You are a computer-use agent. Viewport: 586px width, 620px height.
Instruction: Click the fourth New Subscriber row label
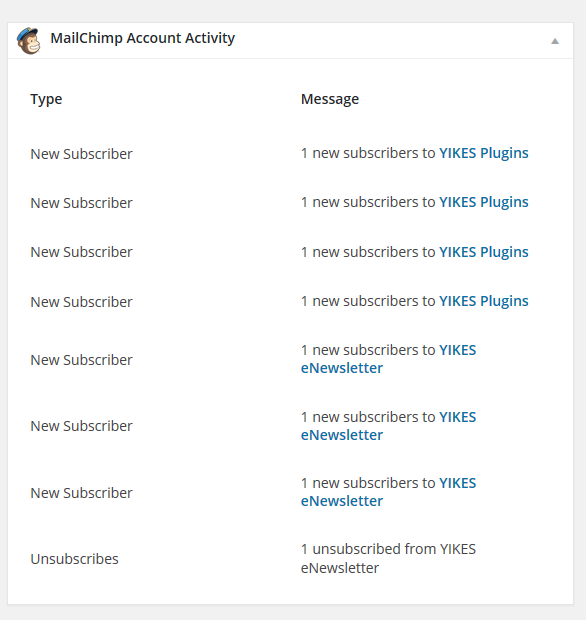[81, 302]
